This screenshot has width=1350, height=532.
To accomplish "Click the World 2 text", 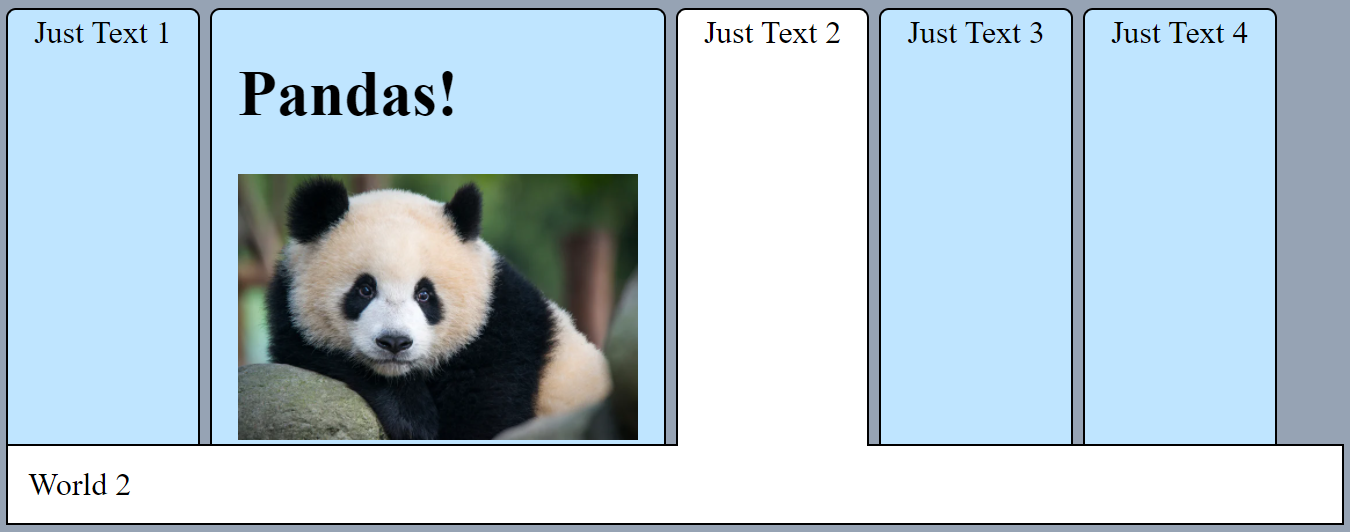I will [x=80, y=485].
